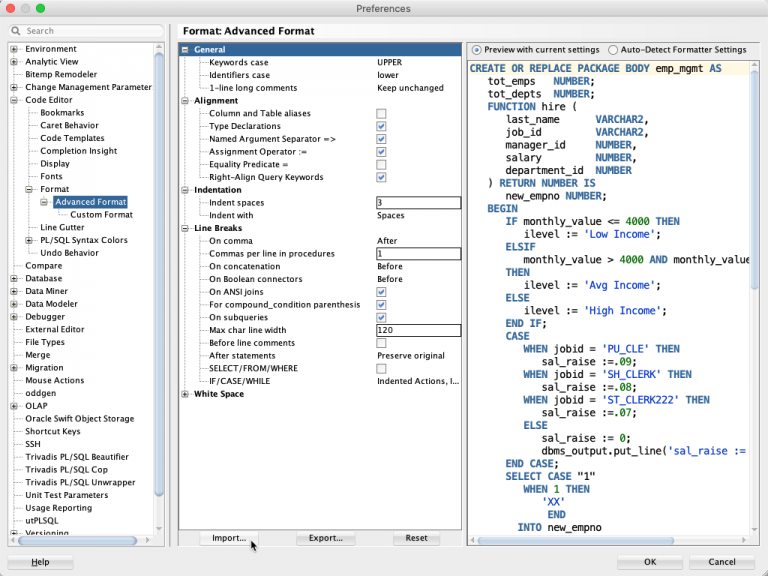Click the Max char line width field
This screenshot has width=768, height=576.
[418, 330]
